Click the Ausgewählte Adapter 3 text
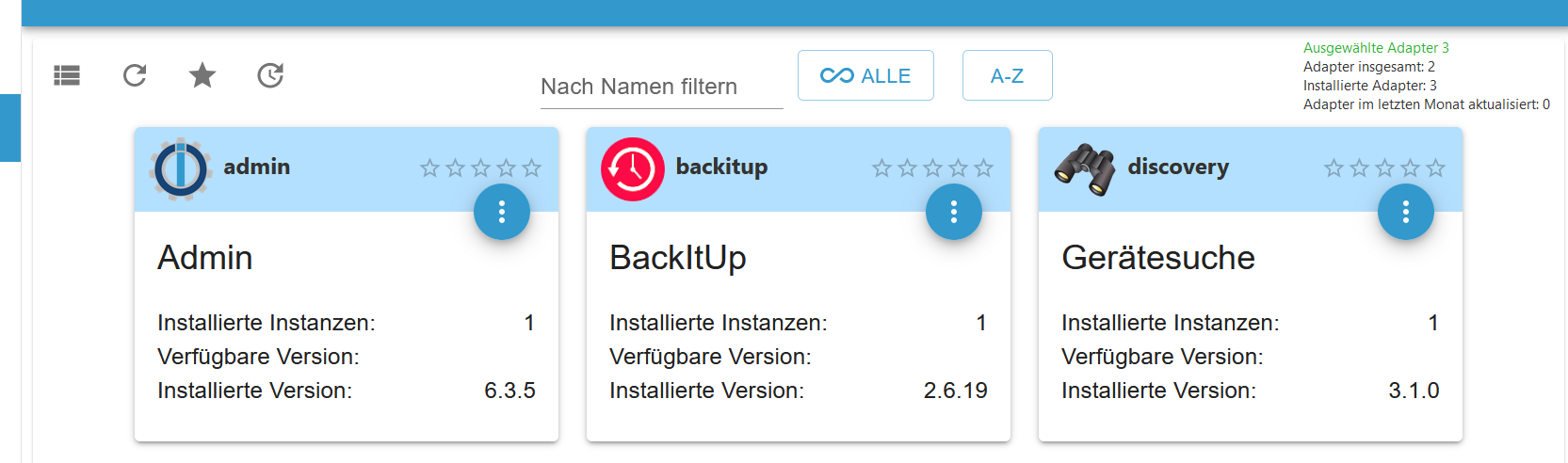 (x=1376, y=48)
